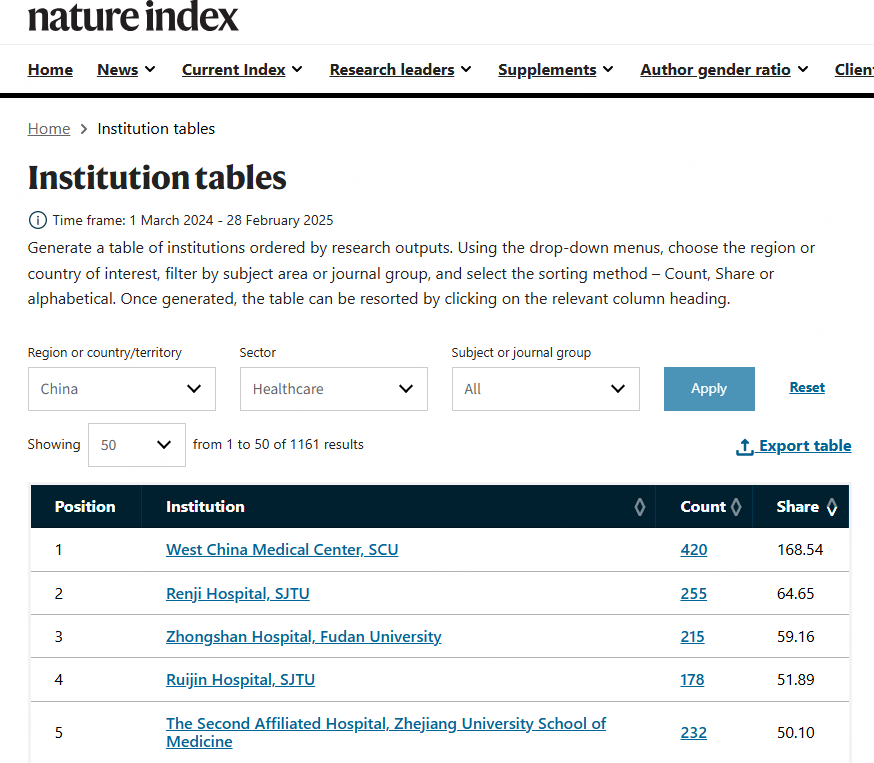Open the China region dropdown
The width and height of the screenshot is (874, 763).
tap(122, 389)
